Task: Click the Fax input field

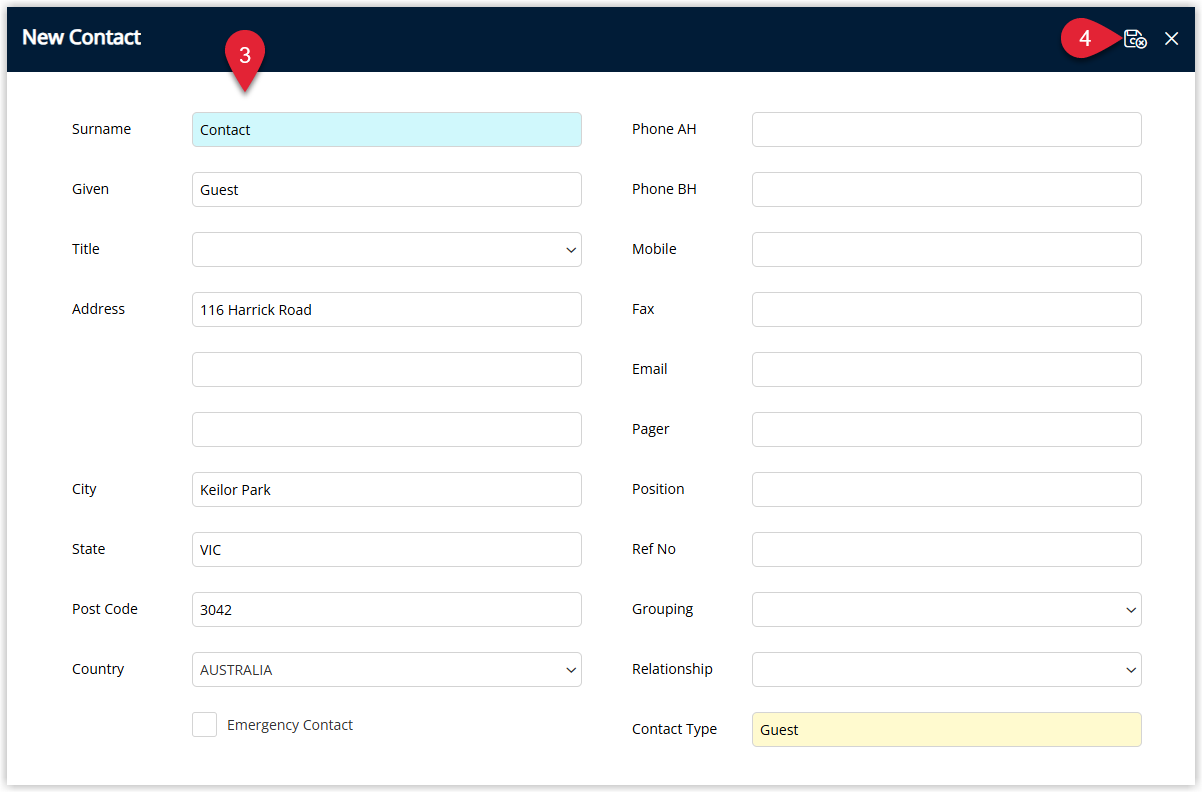Action: [x=947, y=310]
